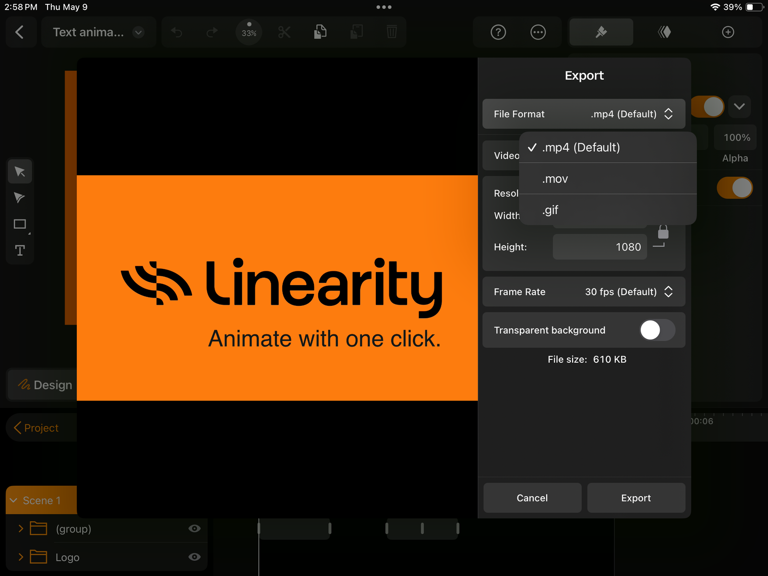Toggle the lower orange switch in the inspector
The height and width of the screenshot is (576, 768).
[x=735, y=188]
